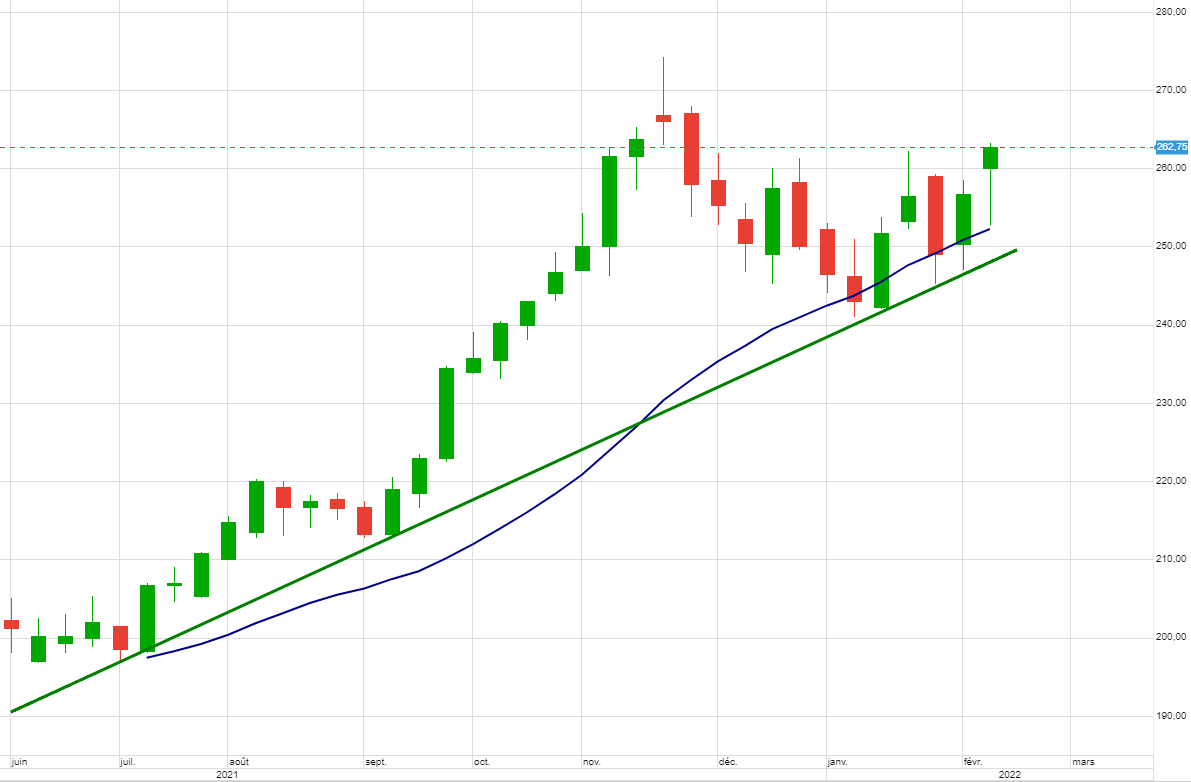
Task: Select the last green candle on the right
Action: (x=990, y=158)
